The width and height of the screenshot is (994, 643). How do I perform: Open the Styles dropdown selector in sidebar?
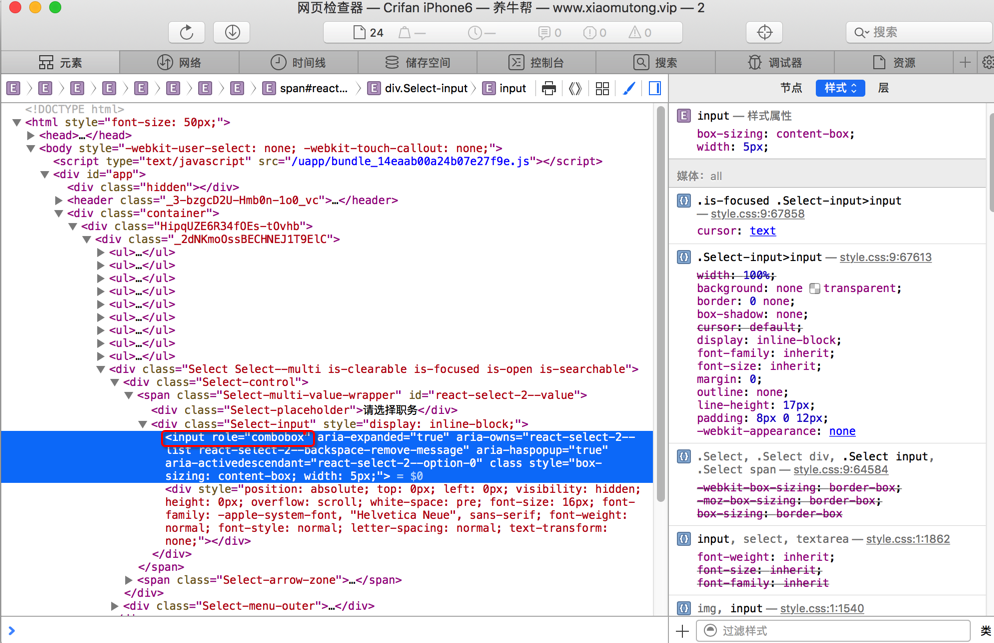[x=841, y=88]
